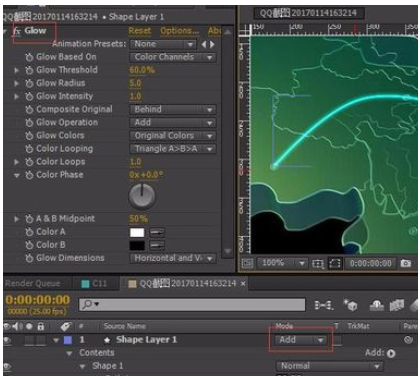The height and width of the screenshot is (376, 418).
Task: Open the Composite Original dropdown
Action: coord(173,110)
